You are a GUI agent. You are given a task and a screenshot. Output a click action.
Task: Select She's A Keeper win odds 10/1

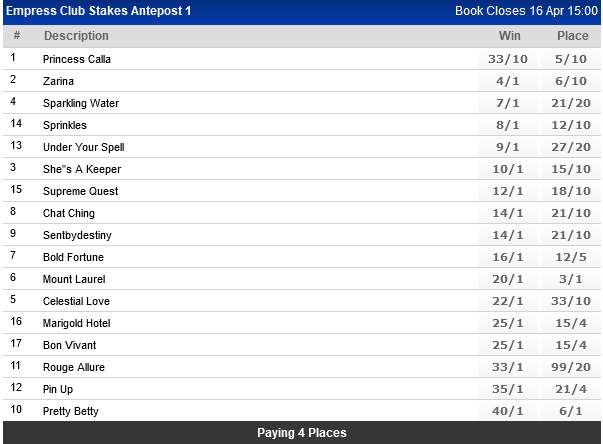coord(509,169)
